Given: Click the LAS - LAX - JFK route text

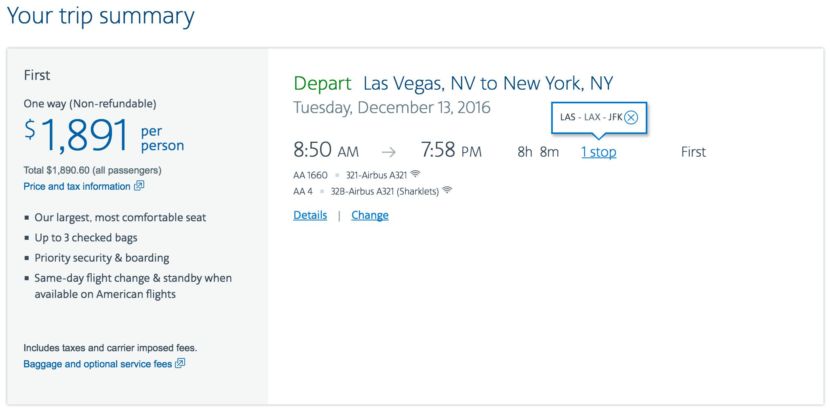Looking at the screenshot, I should [x=591, y=117].
